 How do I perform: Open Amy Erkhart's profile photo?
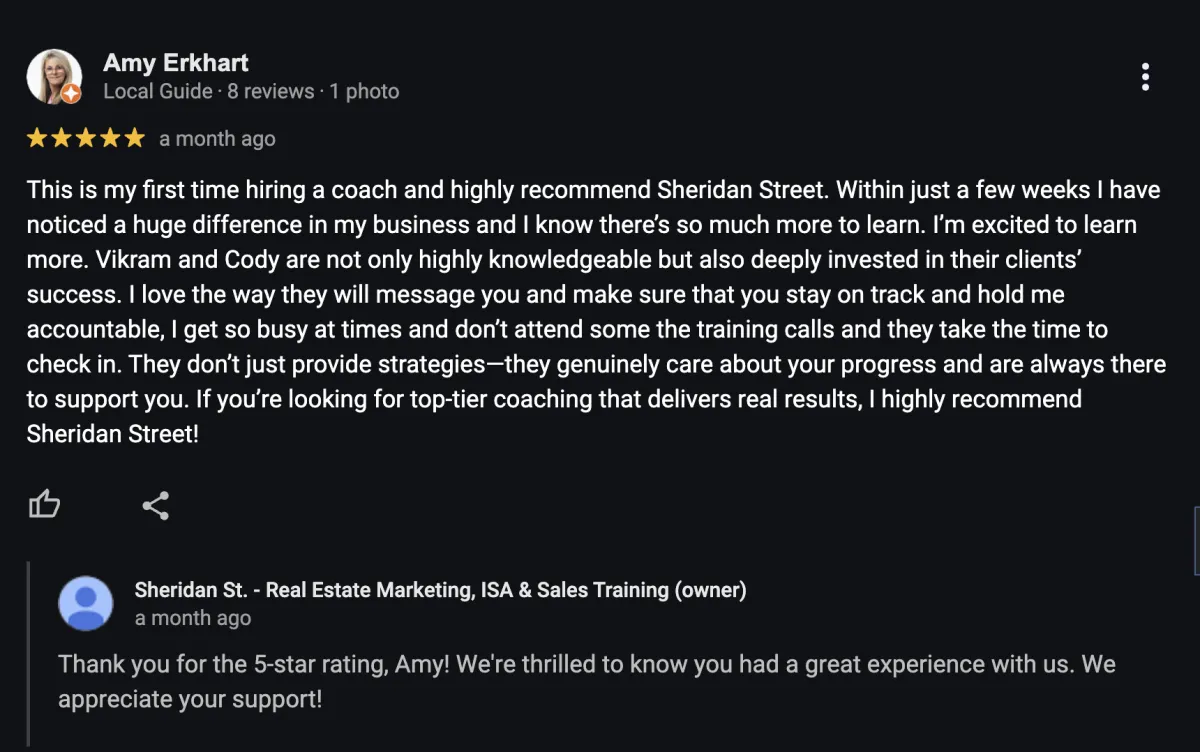point(54,76)
